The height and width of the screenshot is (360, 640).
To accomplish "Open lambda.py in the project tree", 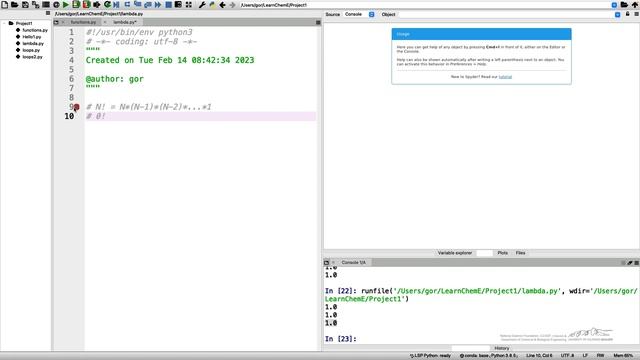I will [x=33, y=43].
